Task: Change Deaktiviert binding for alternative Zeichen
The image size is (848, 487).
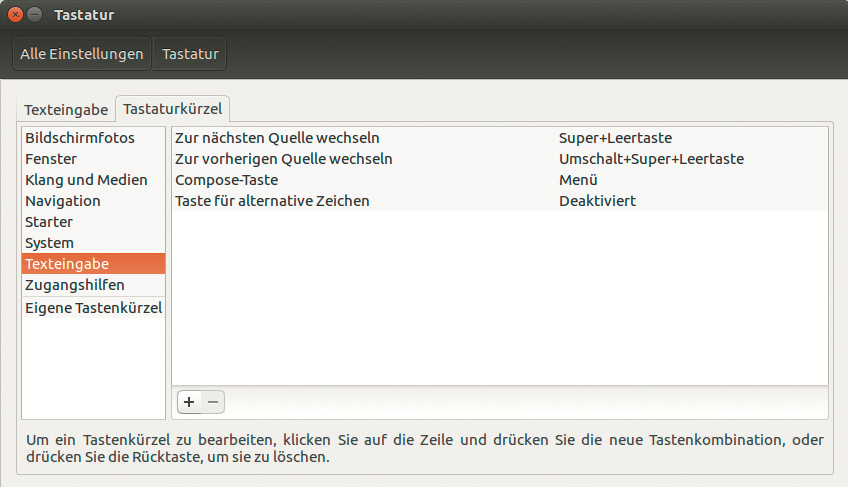Action: [x=597, y=201]
